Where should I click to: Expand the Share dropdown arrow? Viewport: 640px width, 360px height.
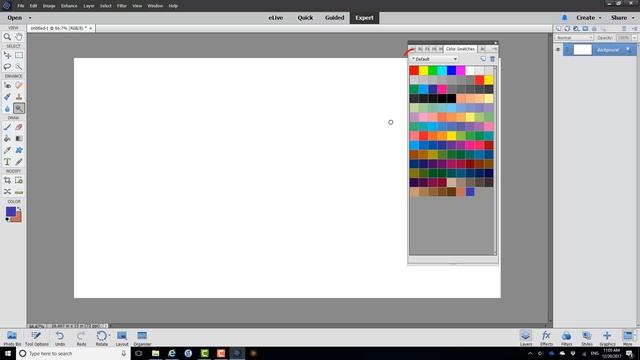[633, 18]
